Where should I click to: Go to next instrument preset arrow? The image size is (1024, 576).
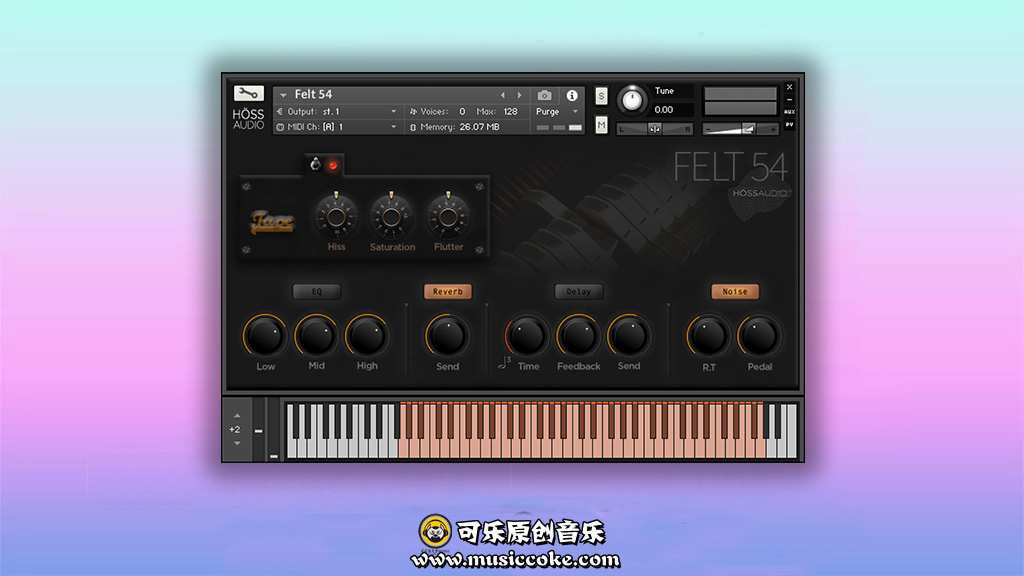(519, 95)
